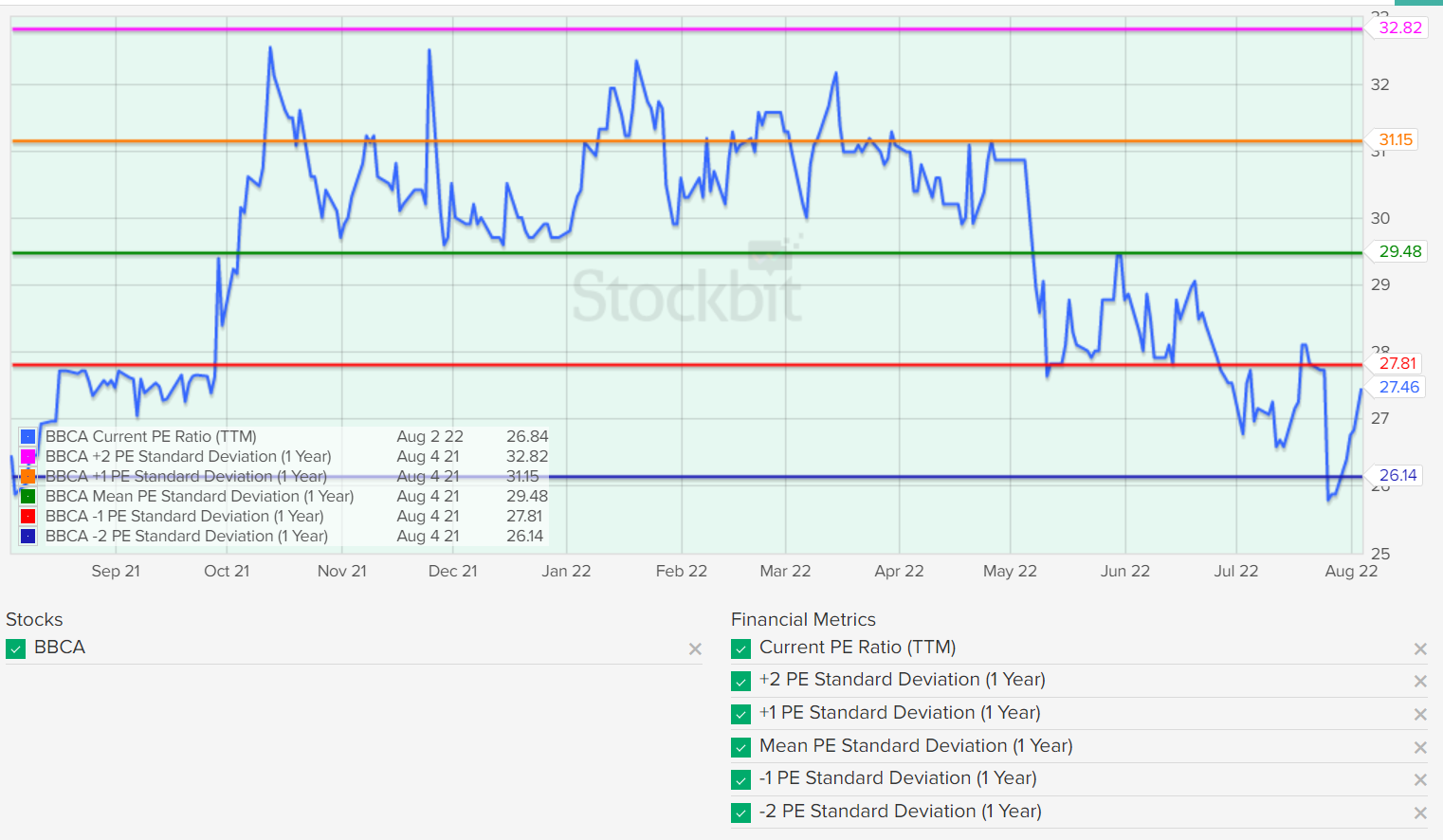Remove BBCA from the Stocks list

(x=695, y=649)
